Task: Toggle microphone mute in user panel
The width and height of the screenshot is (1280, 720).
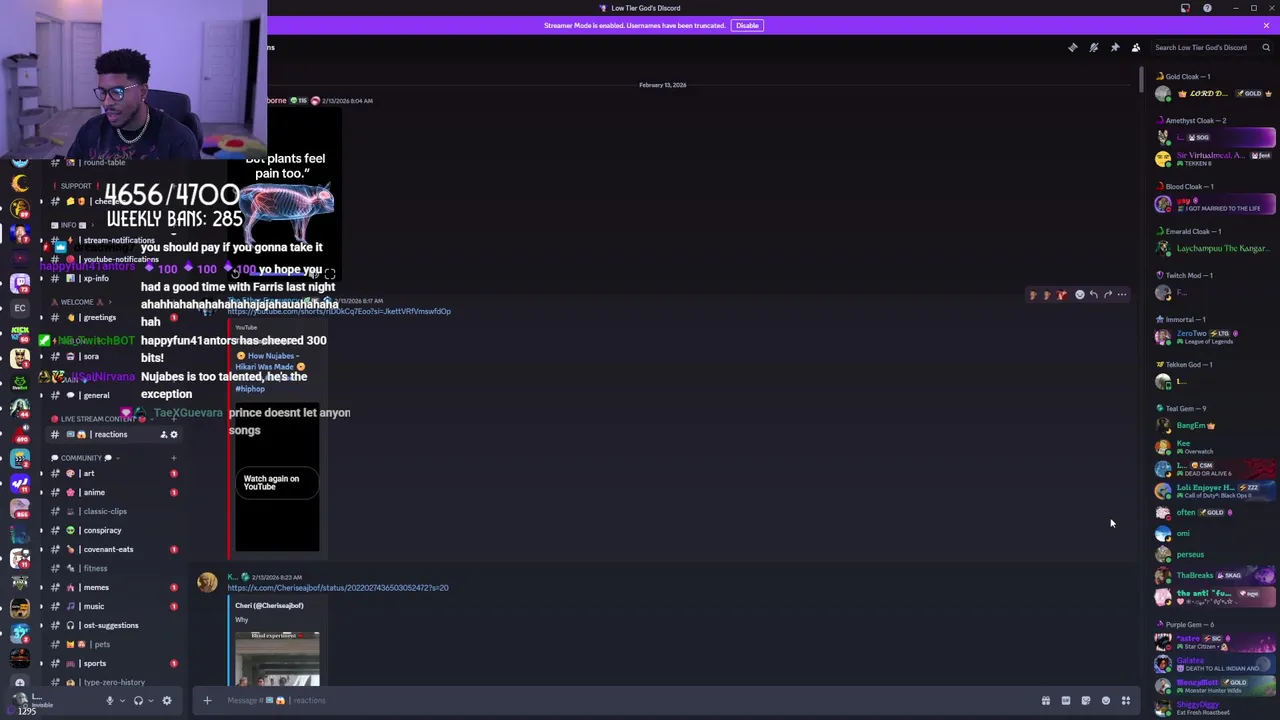Action: [x=110, y=701]
